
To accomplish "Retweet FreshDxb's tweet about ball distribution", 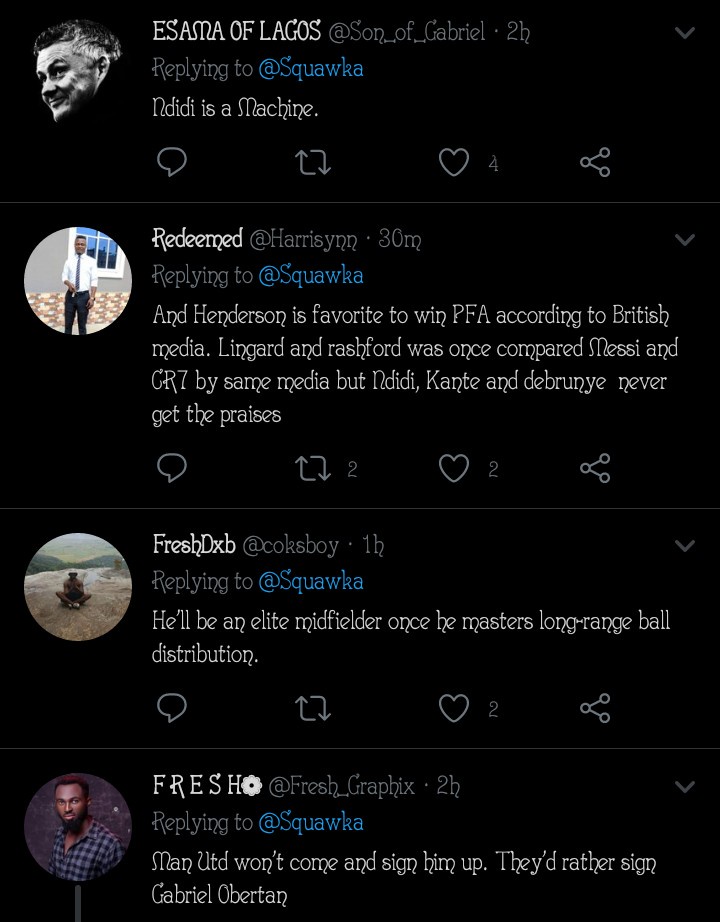I will (313, 708).
